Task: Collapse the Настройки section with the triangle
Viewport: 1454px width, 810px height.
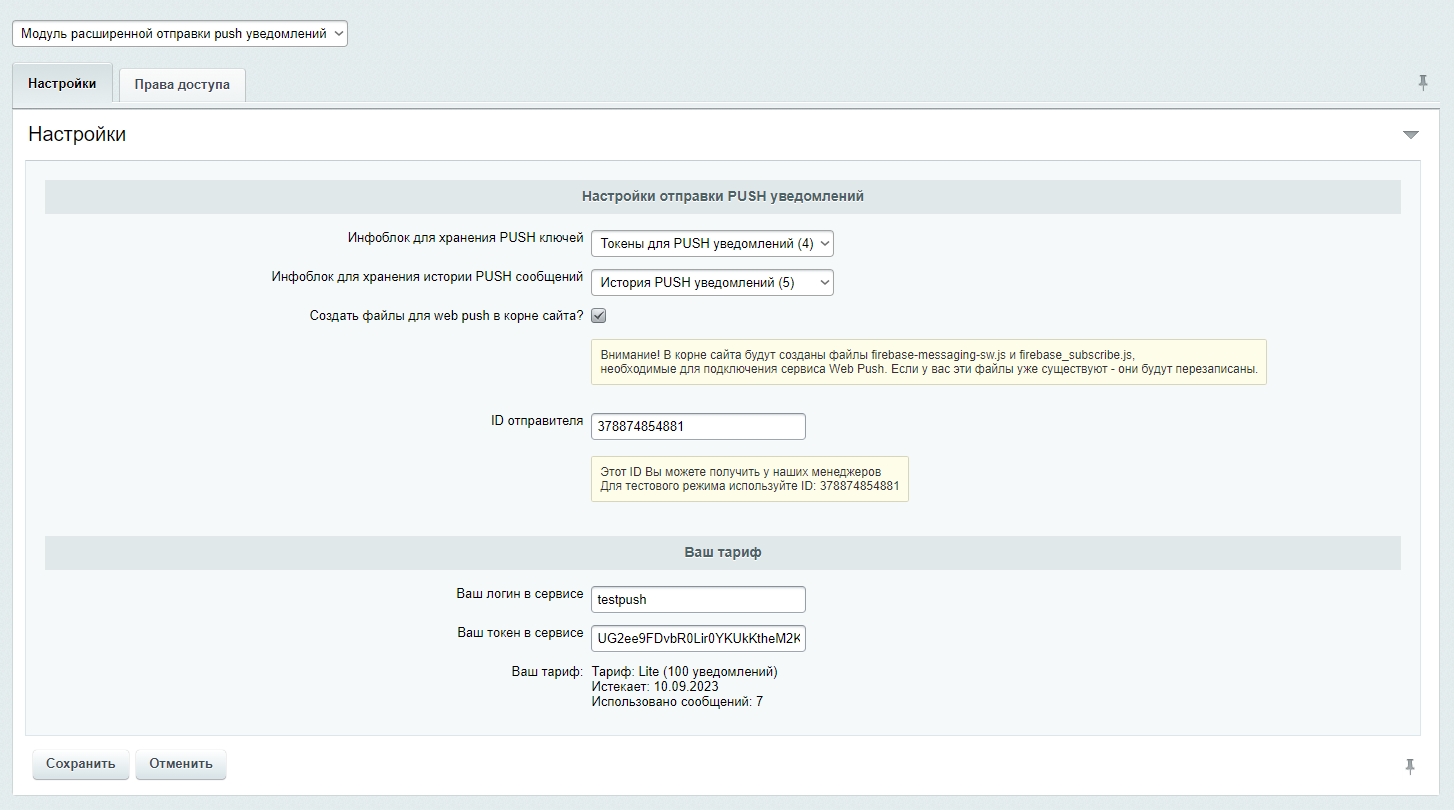Action: (x=1410, y=135)
